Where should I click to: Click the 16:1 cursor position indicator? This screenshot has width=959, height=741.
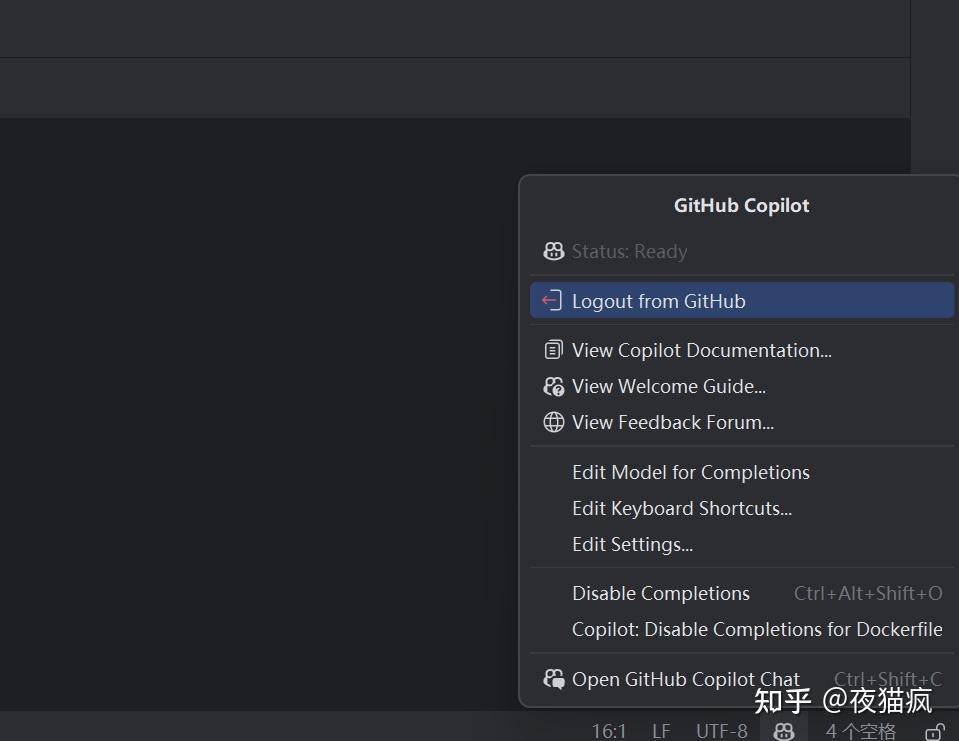coord(609,731)
